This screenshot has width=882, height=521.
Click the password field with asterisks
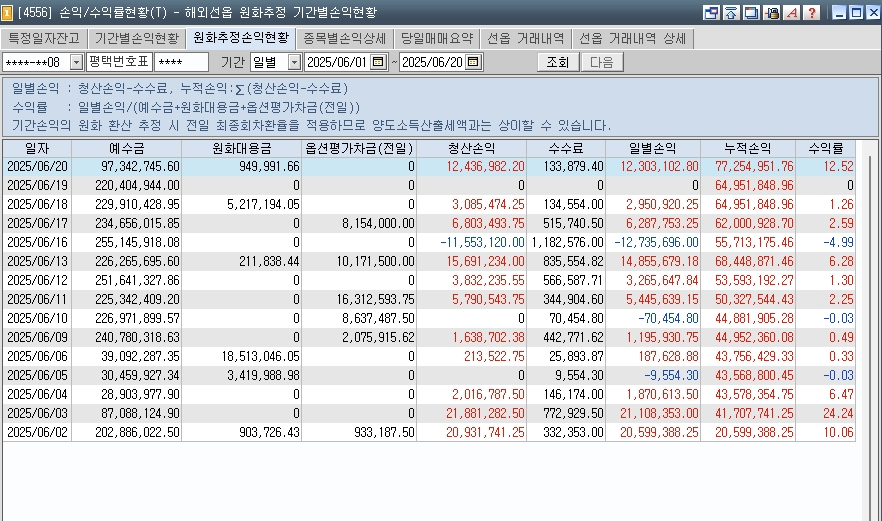click(181, 62)
